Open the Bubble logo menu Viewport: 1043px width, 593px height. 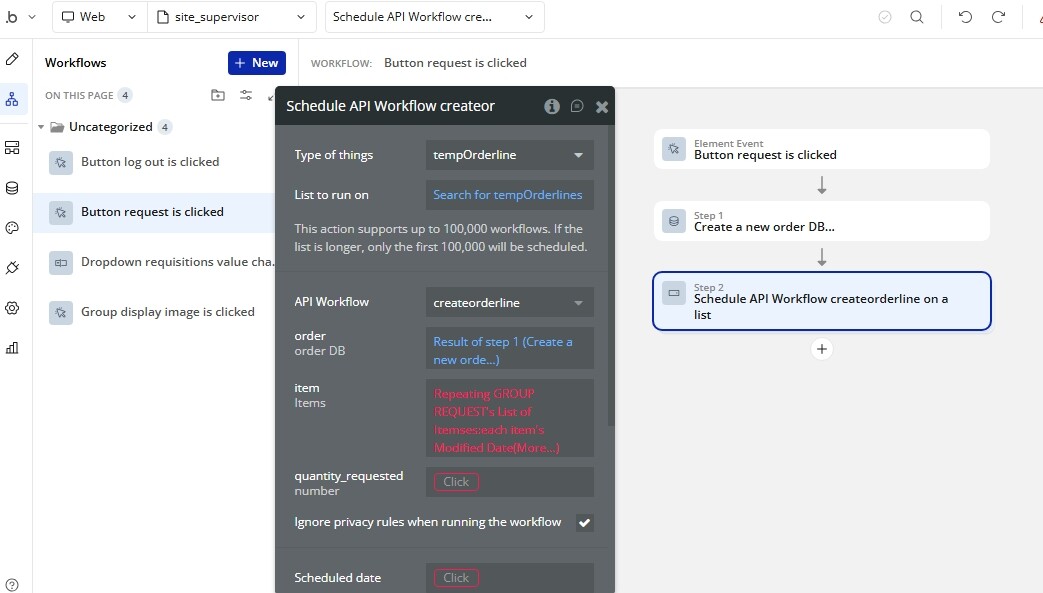[x=19, y=17]
